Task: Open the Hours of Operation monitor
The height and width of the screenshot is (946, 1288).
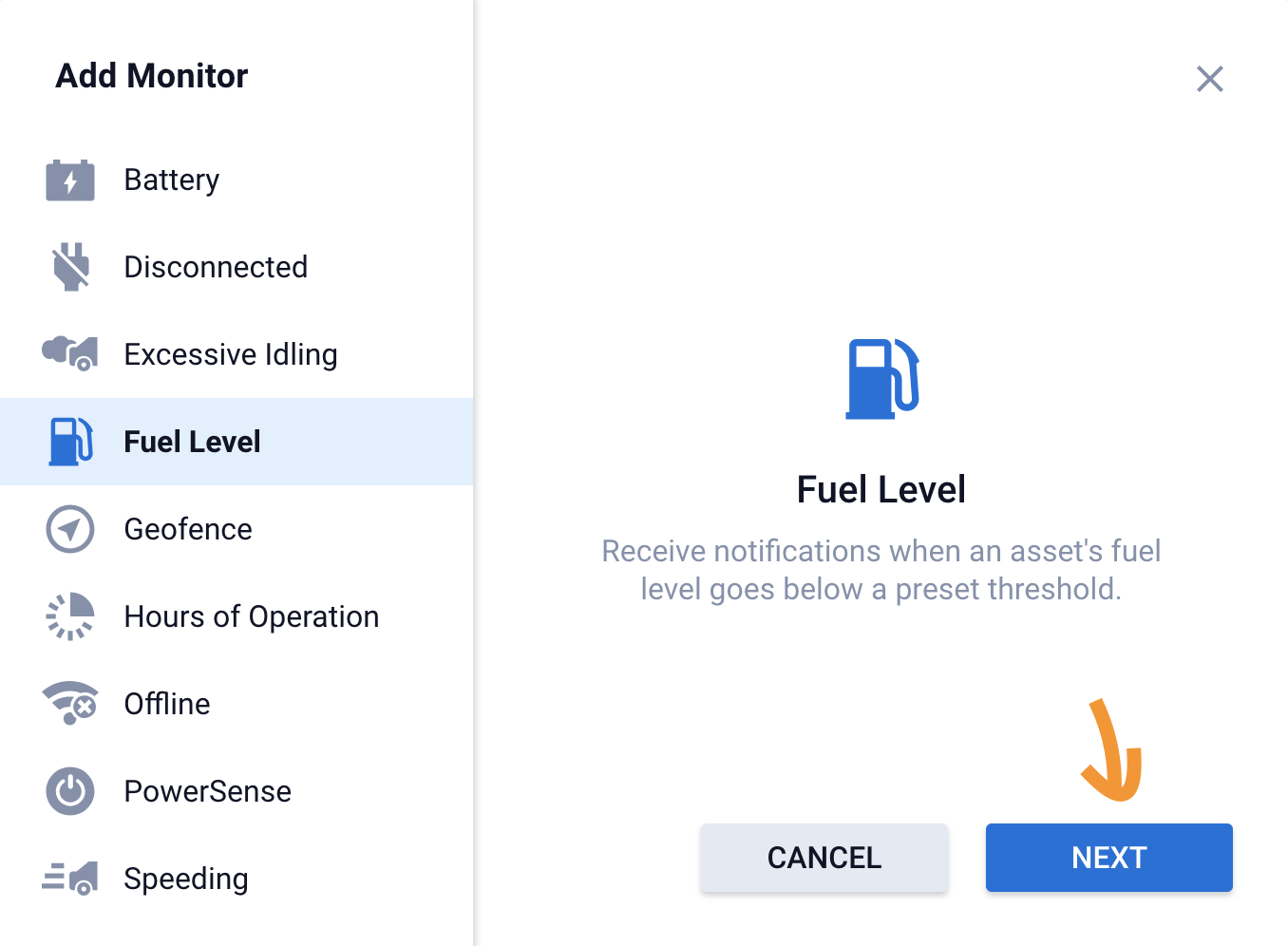Action: tap(252, 616)
